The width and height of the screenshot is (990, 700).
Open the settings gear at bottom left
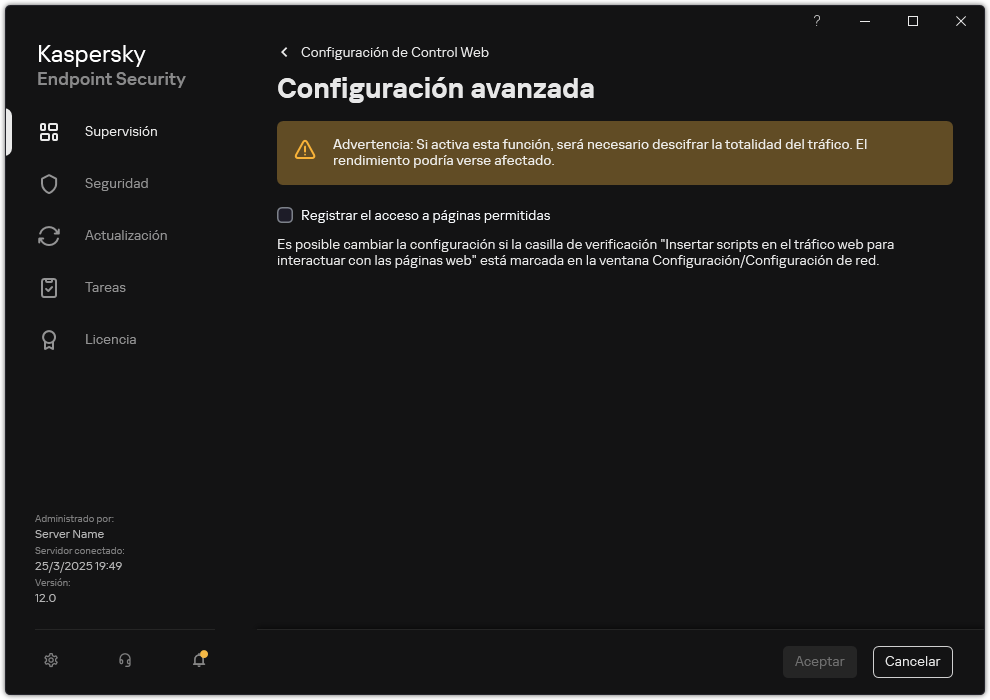point(50,660)
